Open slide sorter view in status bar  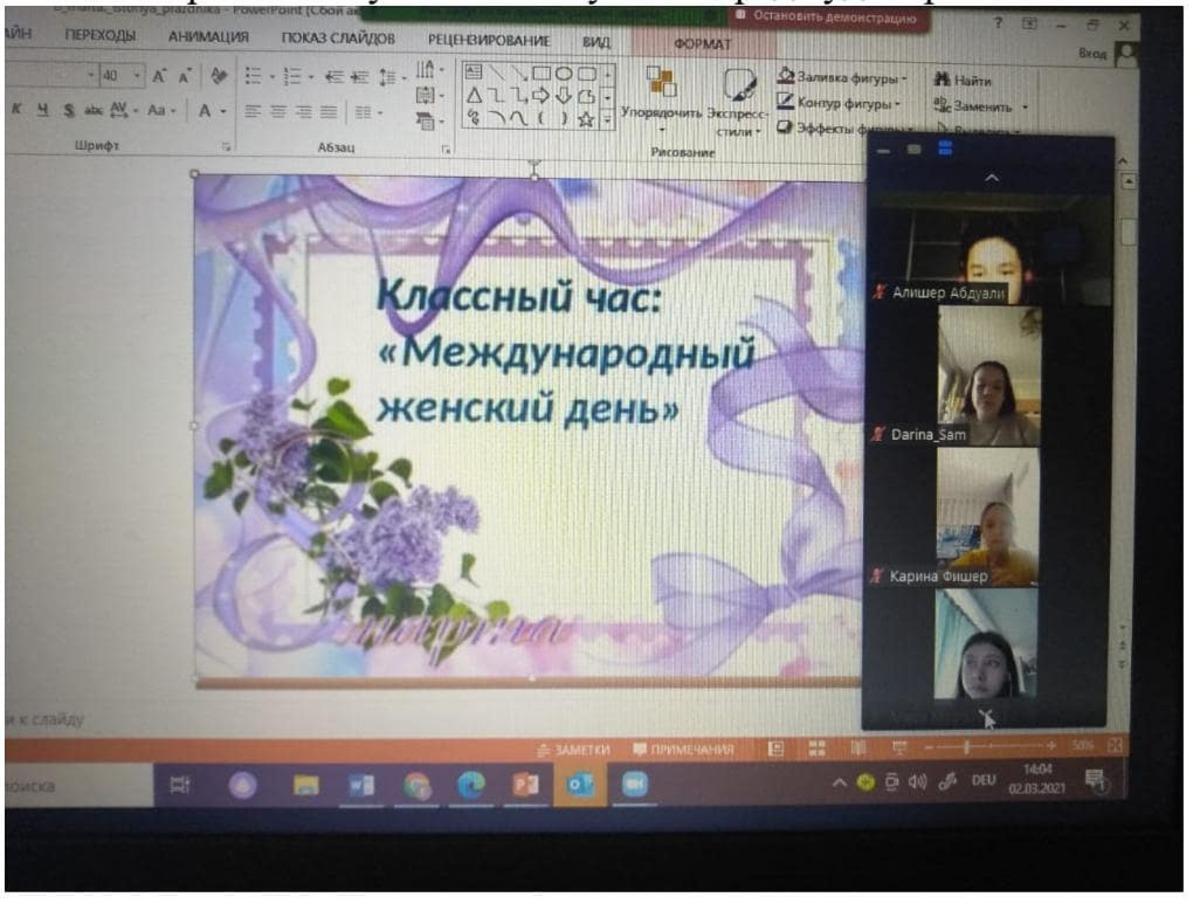pos(815,748)
